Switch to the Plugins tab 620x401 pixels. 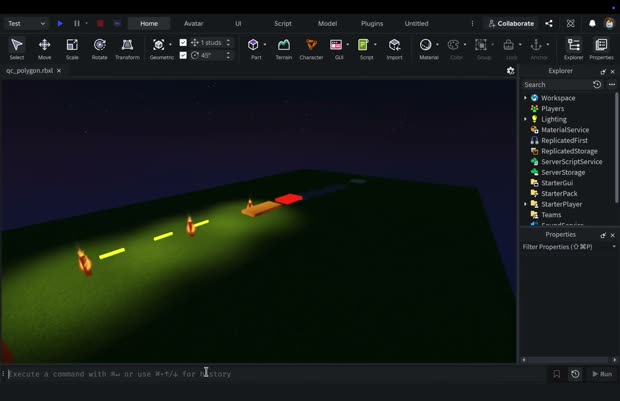click(x=372, y=23)
